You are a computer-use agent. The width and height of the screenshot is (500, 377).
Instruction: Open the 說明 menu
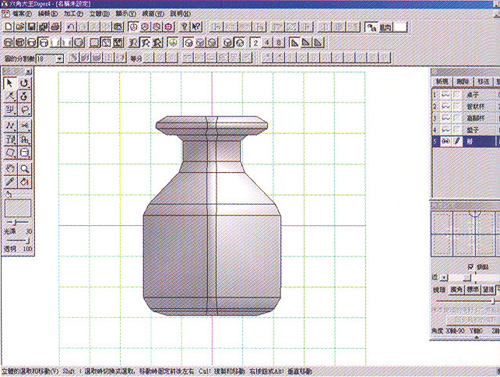(x=181, y=14)
